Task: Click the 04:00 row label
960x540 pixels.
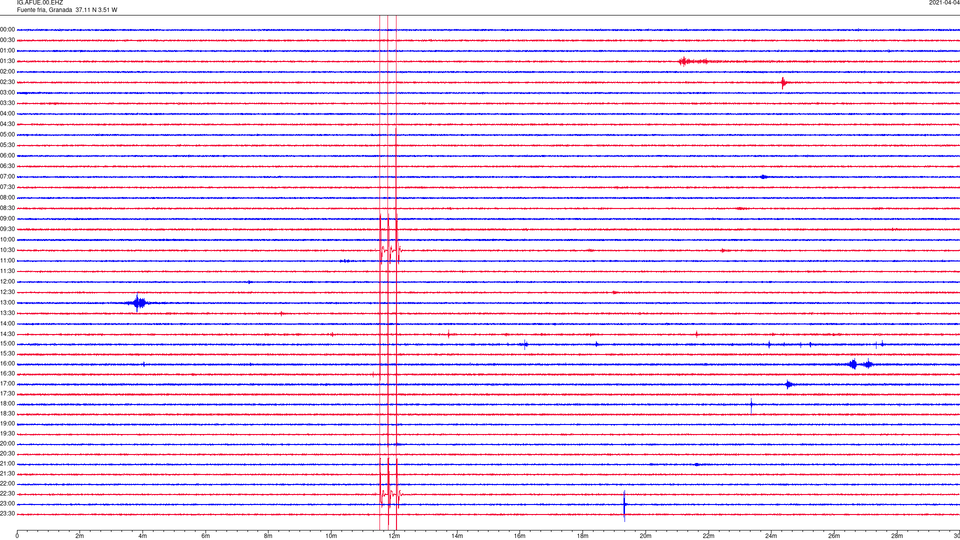Action: pos(8,114)
